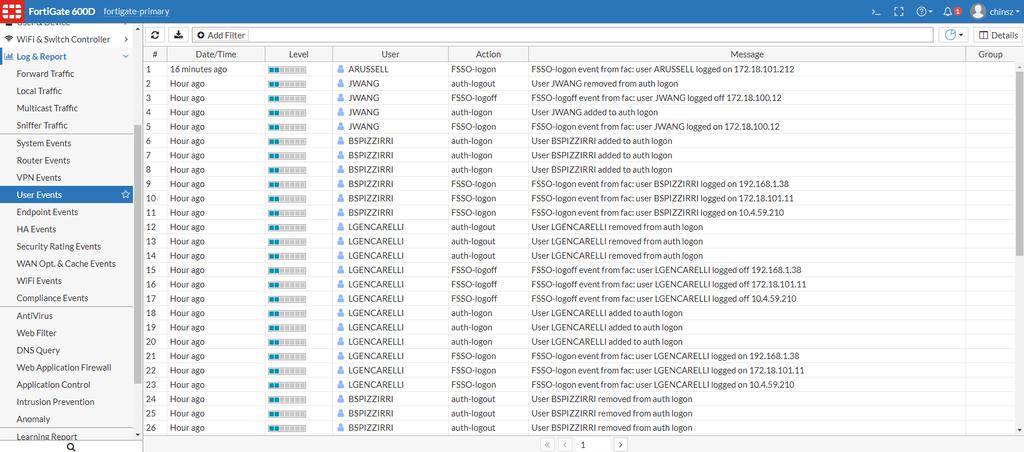Click the level bar in row 1

[x=287, y=69]
